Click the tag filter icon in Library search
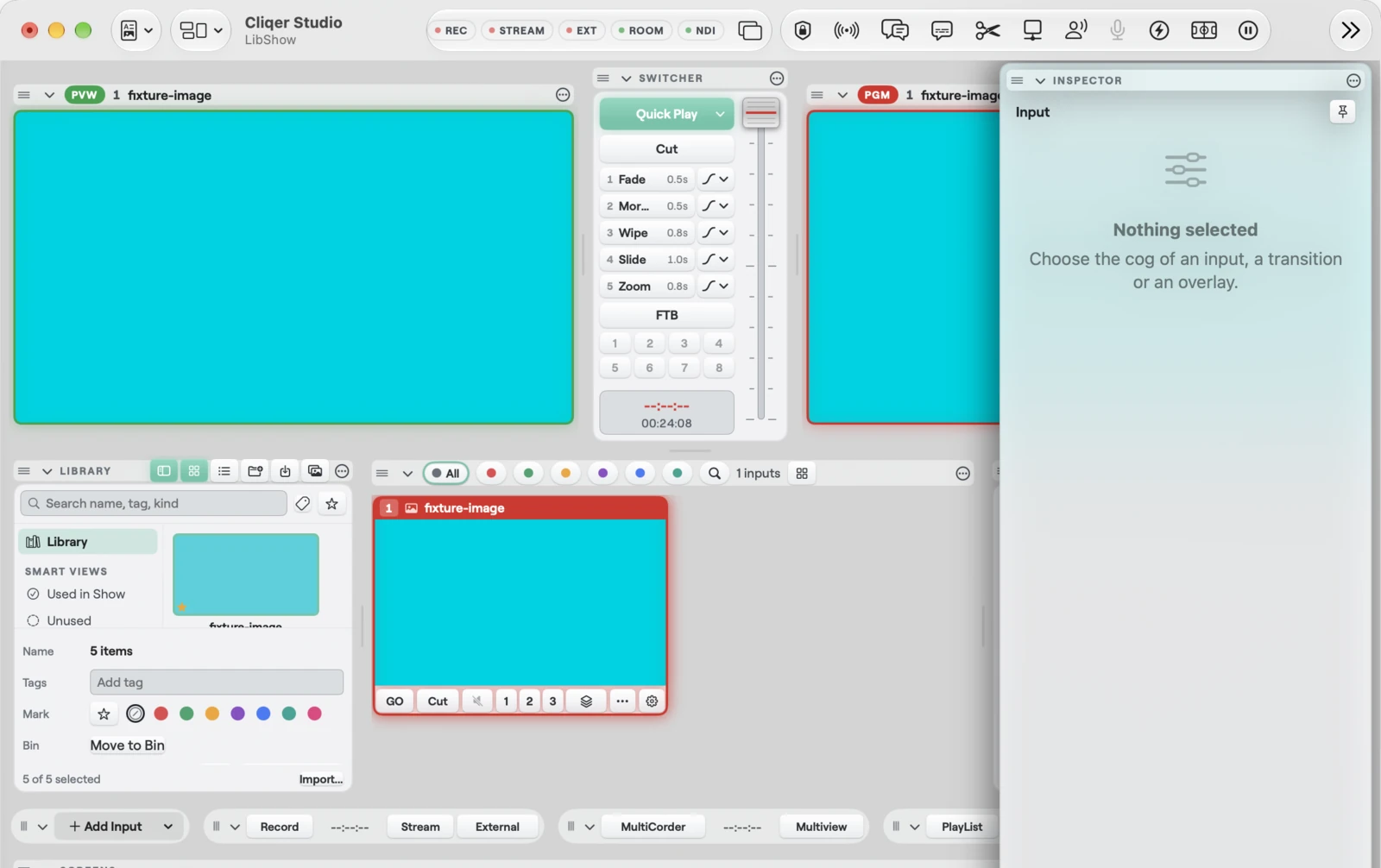This screenshot has width=1381, height=868. [x=302, y=503]
